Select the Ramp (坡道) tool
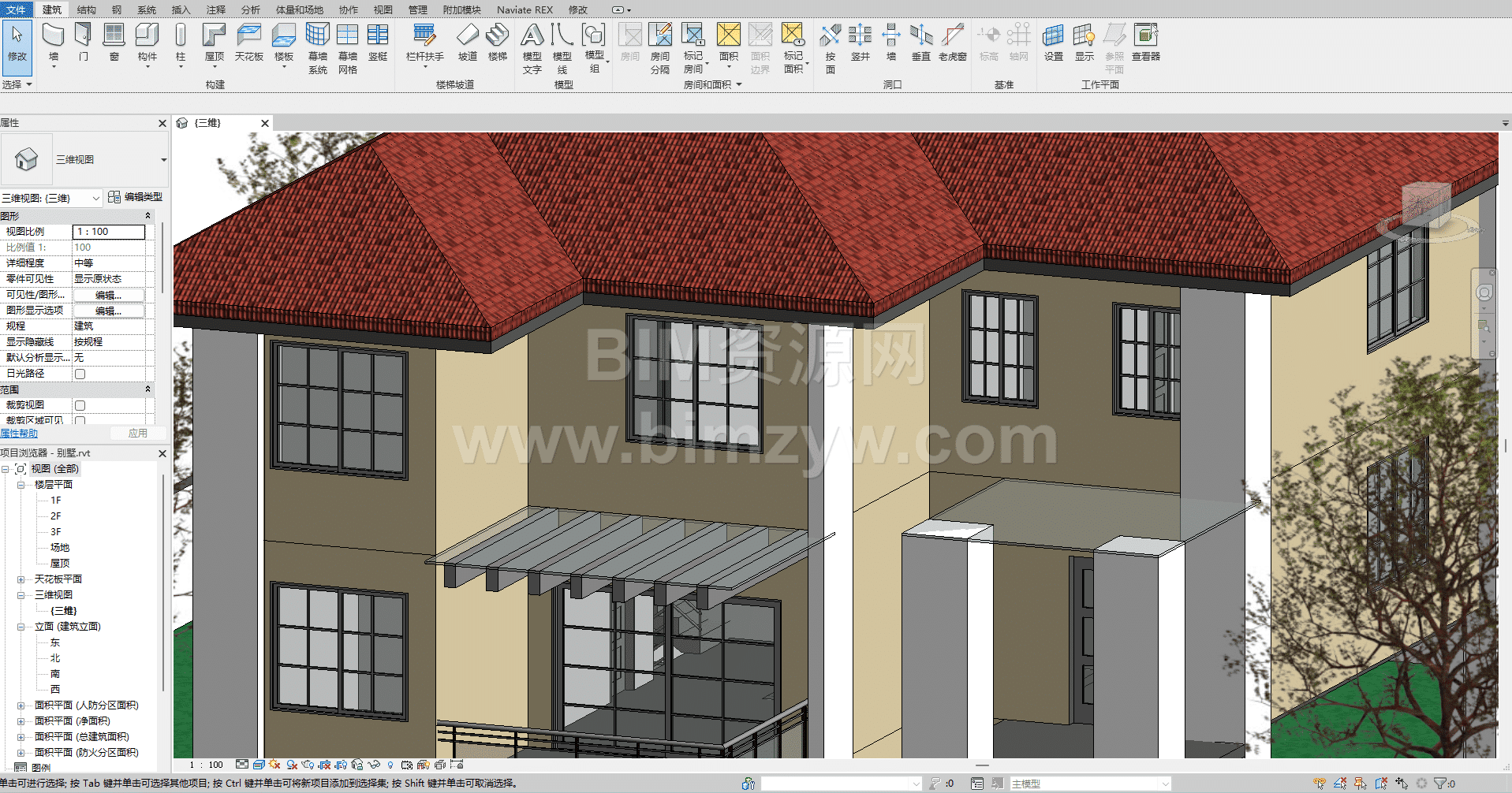 click(468, 42)
